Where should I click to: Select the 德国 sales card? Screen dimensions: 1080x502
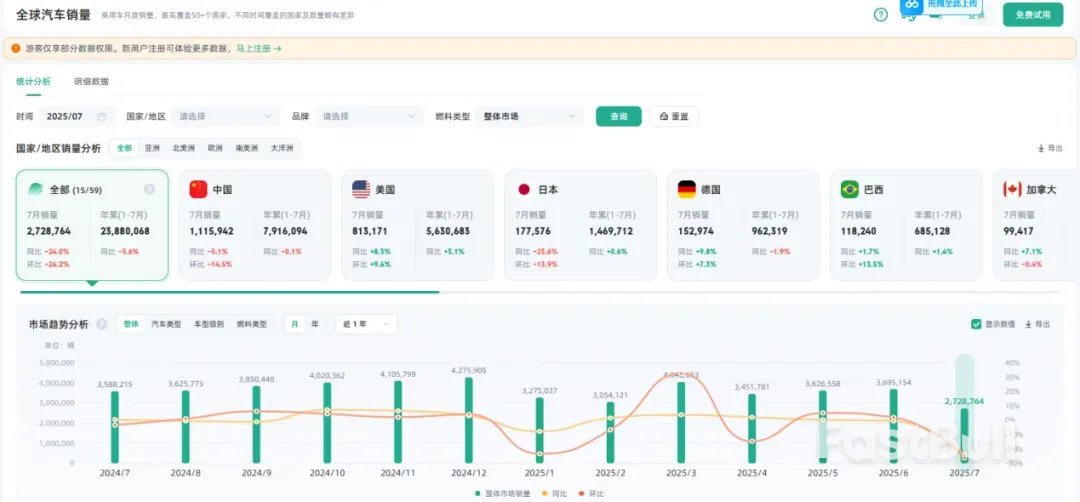point(743,225)
